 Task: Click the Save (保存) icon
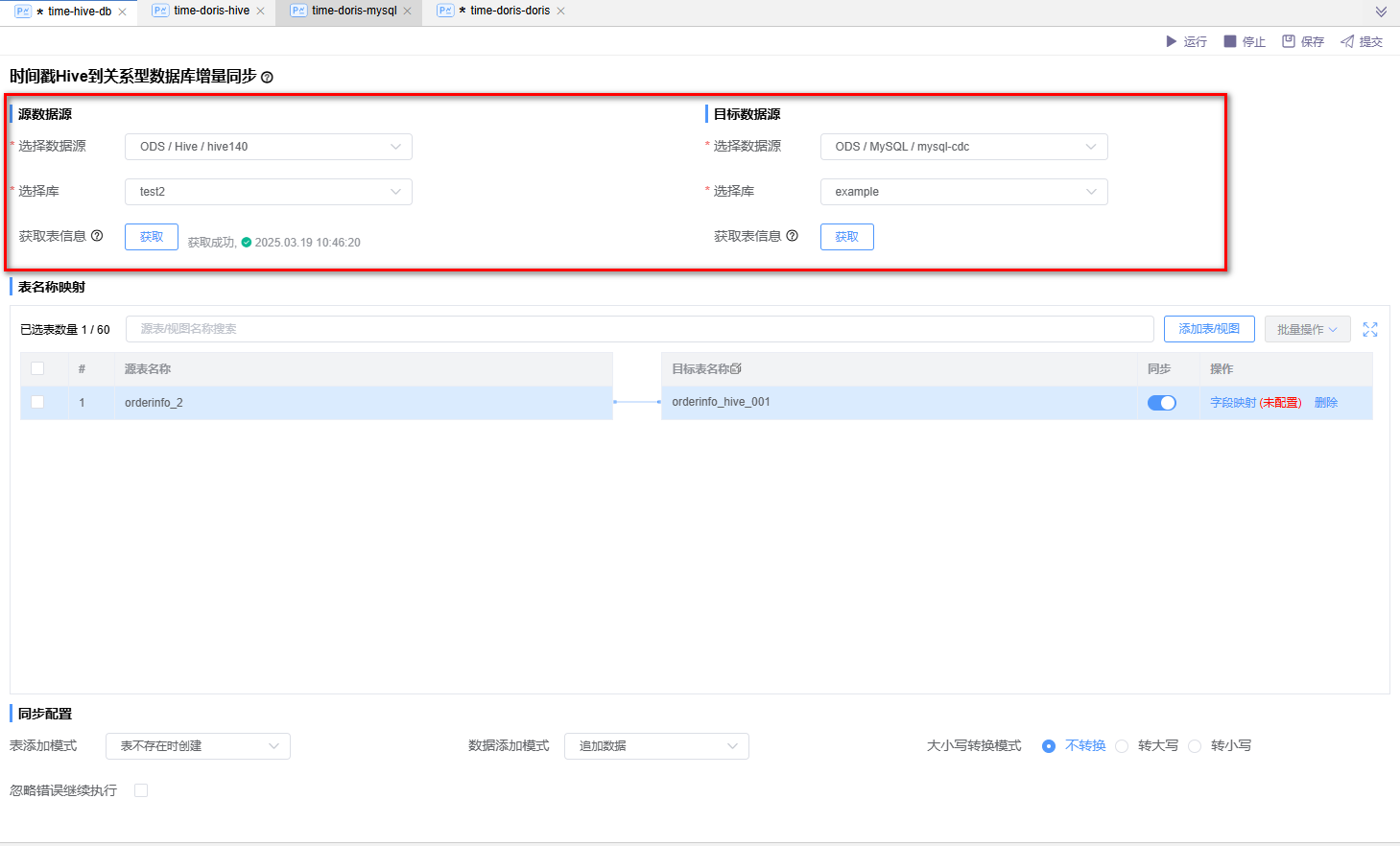1289,41
